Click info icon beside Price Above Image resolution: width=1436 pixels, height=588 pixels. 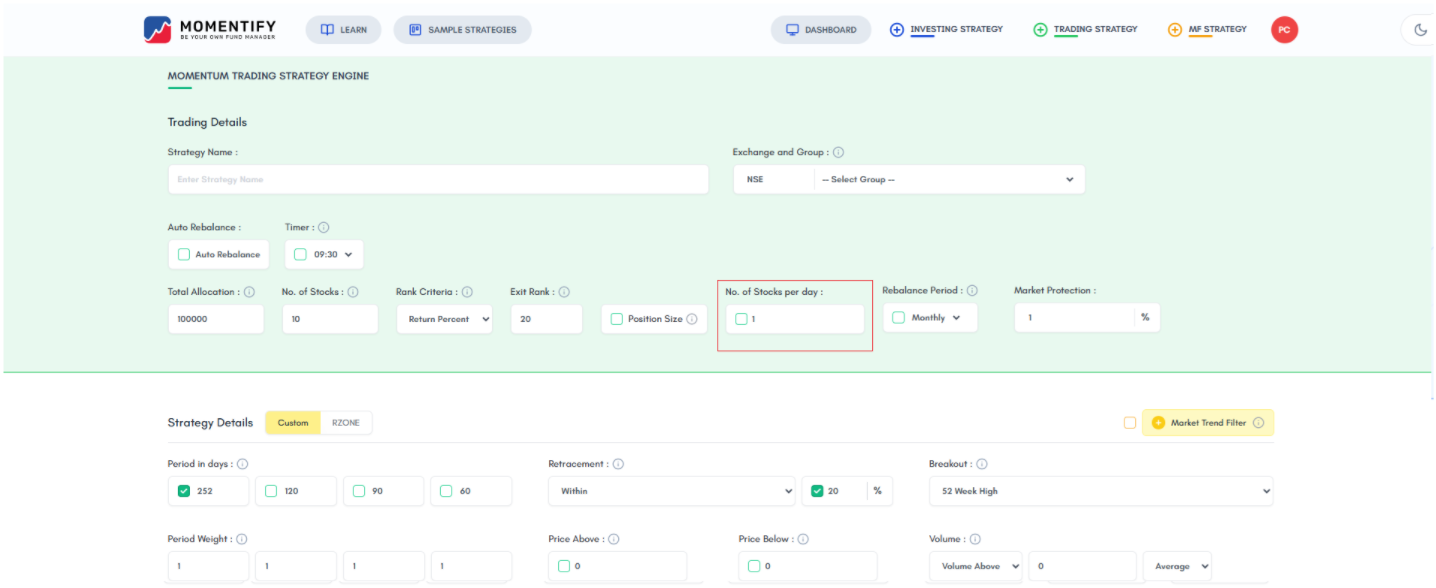point(613,539)
